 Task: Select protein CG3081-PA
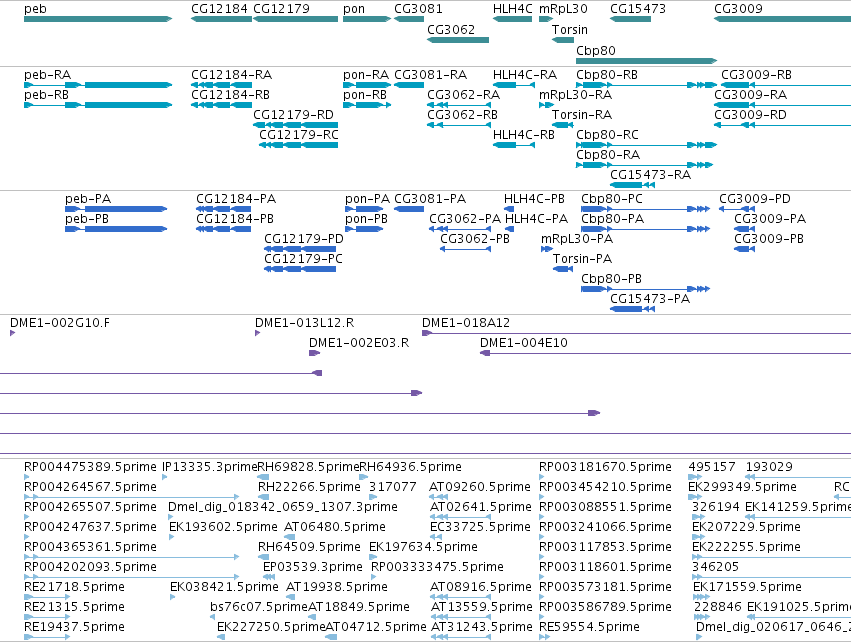(x=430, y=199)
